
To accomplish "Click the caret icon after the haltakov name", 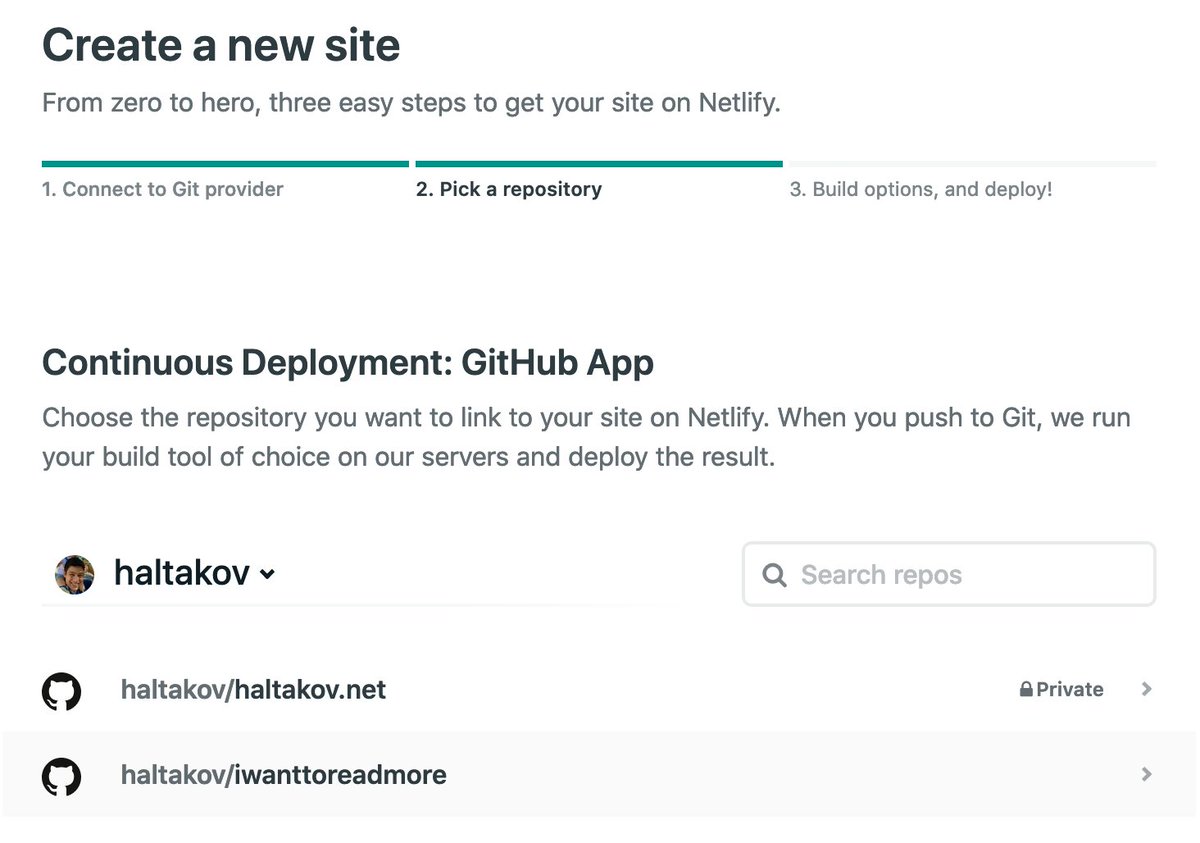I will (266, 575).
